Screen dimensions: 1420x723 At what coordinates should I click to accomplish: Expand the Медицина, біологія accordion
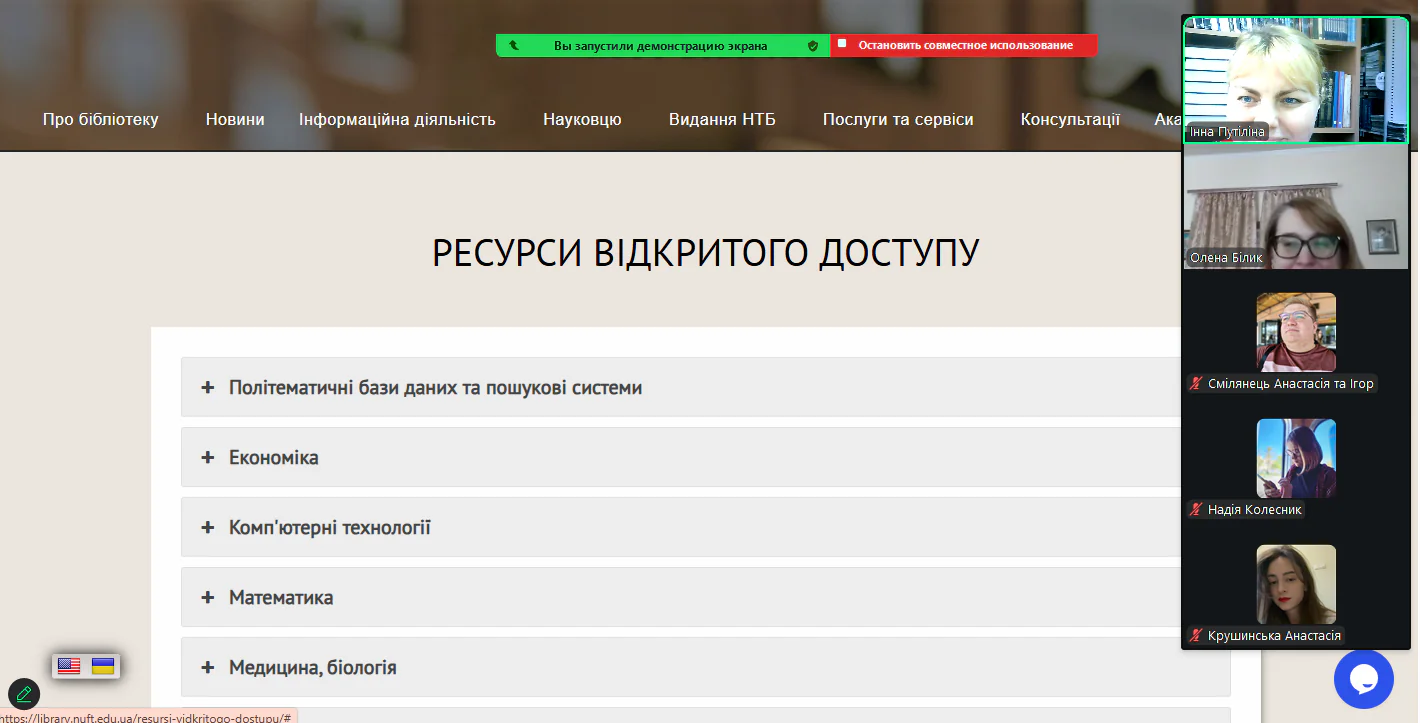click(312, 667)
